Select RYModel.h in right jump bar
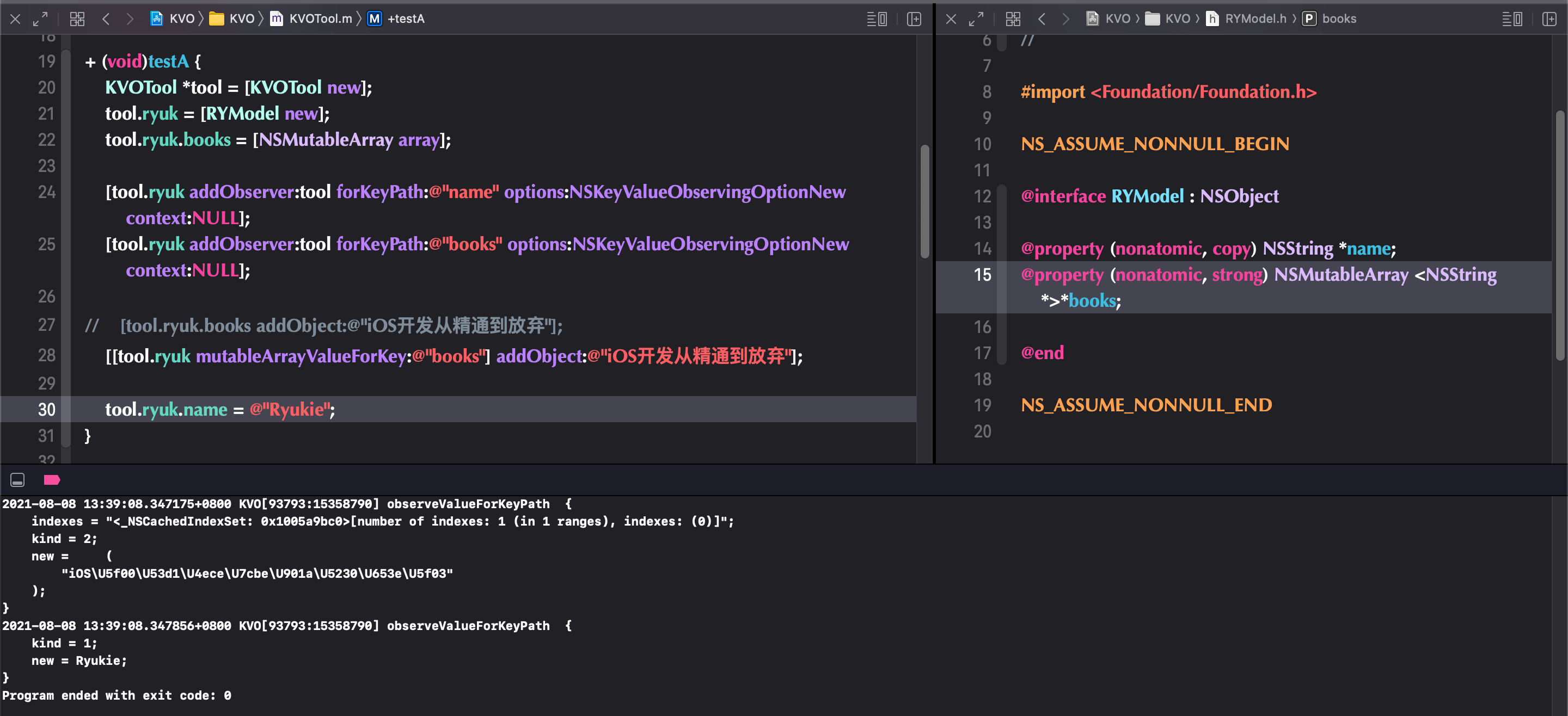This screenshot has height=716, width=1568. tap(1247, 19)
